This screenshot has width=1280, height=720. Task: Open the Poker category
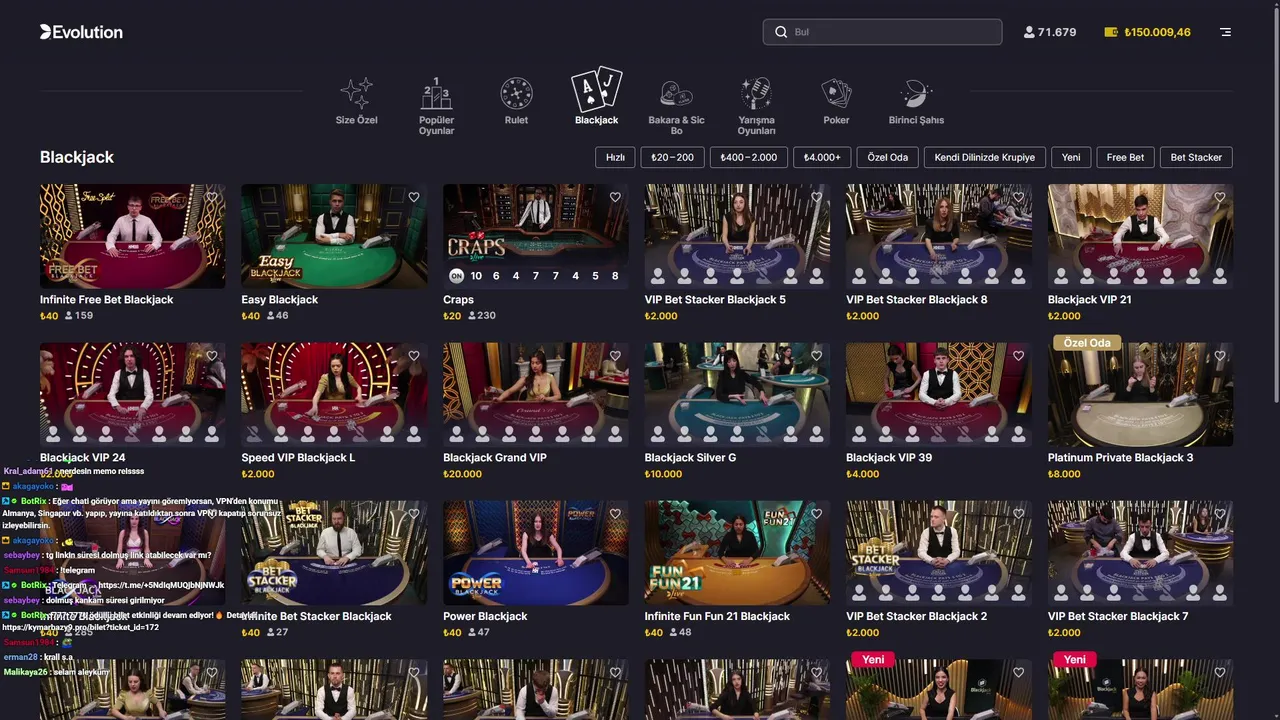836,101
